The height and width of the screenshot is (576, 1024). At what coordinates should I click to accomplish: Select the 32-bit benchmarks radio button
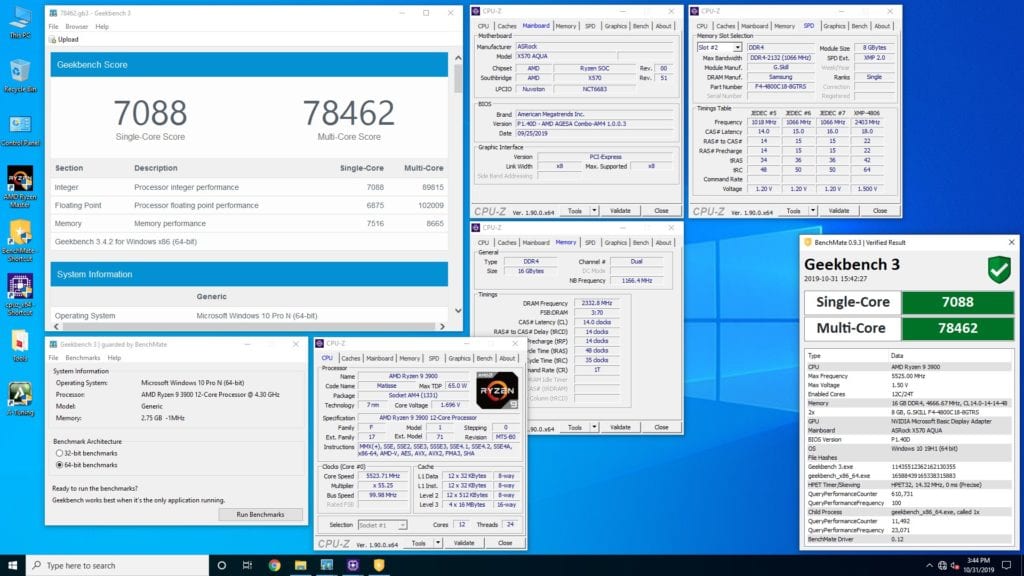point(59,453)
